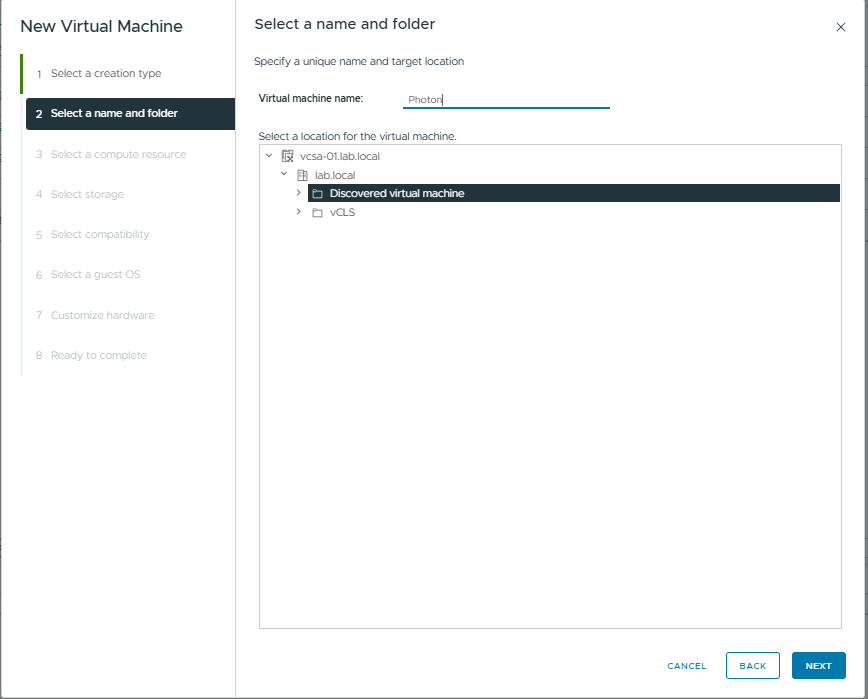868x699 pixels.
Task: Go to step 1 Select a creation type
Action: coord(105,74)
